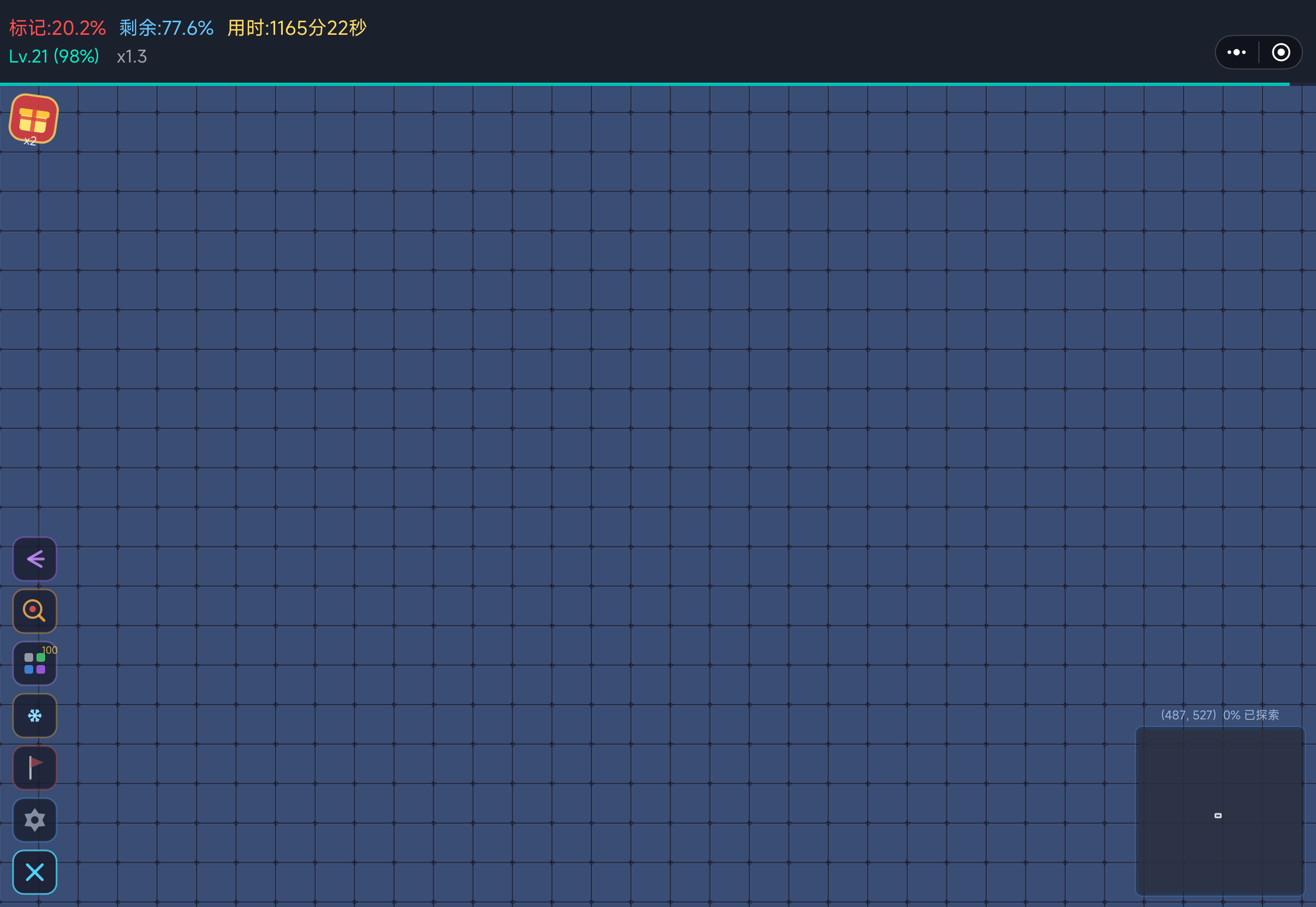Click the circular target close icon
This screenshot has height=907, width=1316.
pyautogui.click(x=1281, y=52)
